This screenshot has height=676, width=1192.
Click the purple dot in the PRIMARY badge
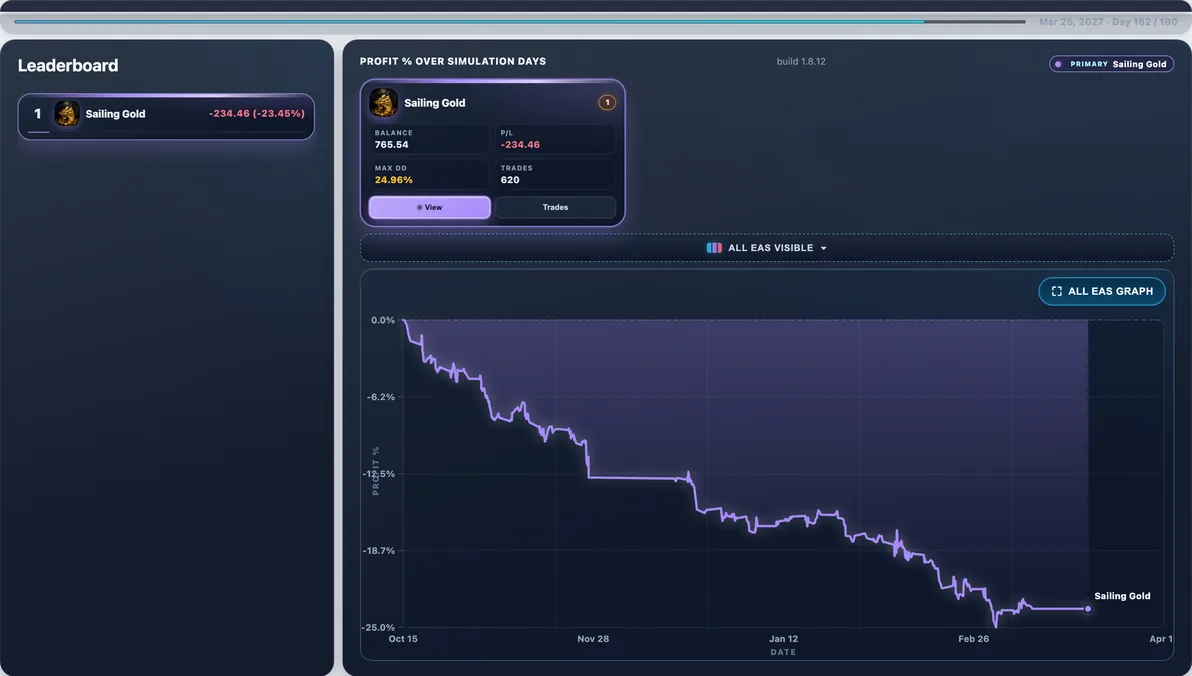tap(1058, 65)
